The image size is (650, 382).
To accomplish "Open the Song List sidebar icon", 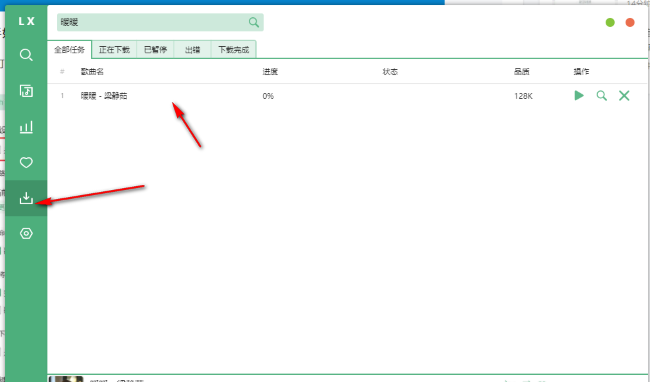I will point(26,91).
